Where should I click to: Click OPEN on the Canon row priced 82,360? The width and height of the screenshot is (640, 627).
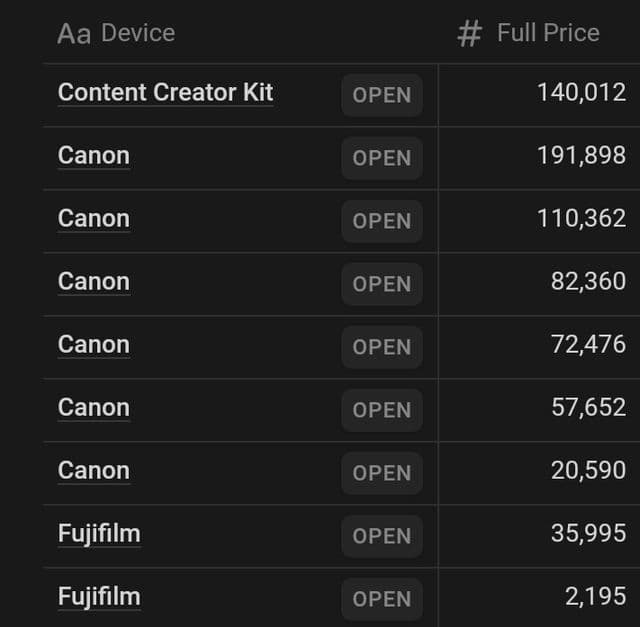coord(382,284)
